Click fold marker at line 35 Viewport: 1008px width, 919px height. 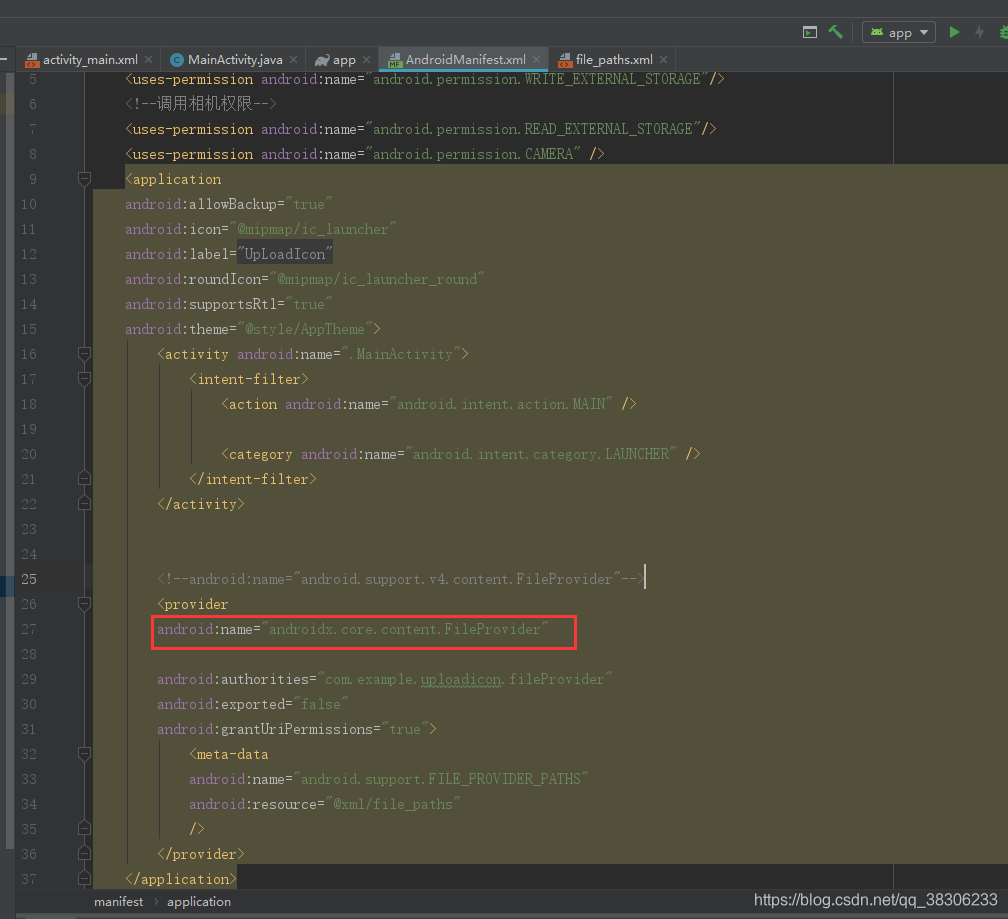[x=84, y=828]
